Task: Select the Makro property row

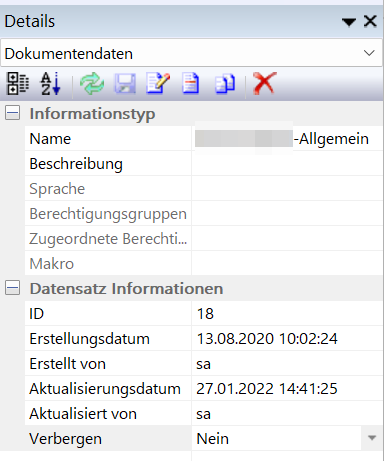Action: [204, 263]
